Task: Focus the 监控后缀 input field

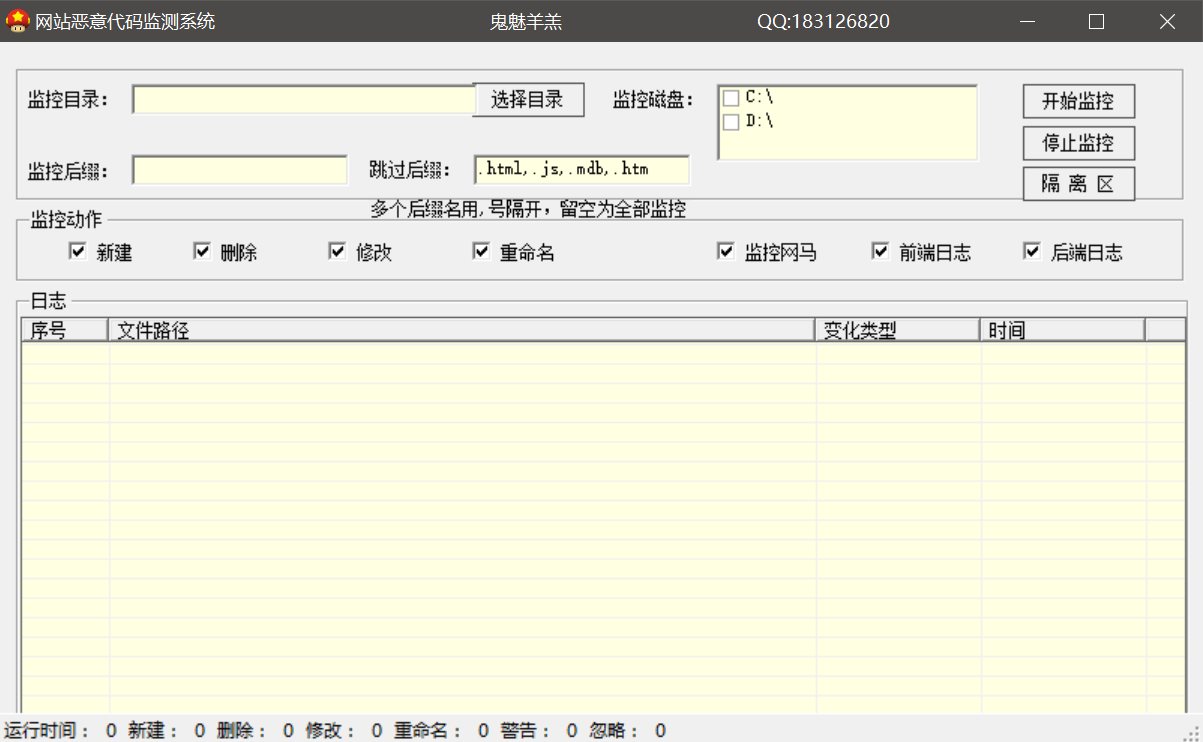Action: tap(240, 170)
